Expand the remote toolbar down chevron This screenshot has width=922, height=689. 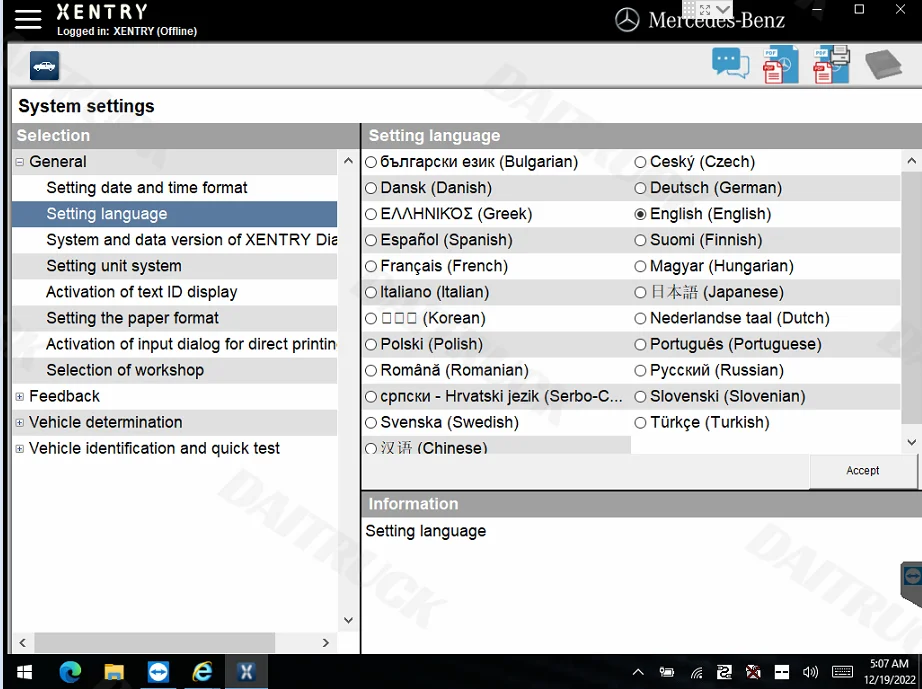pyautogui.click(x=723, y=9)
